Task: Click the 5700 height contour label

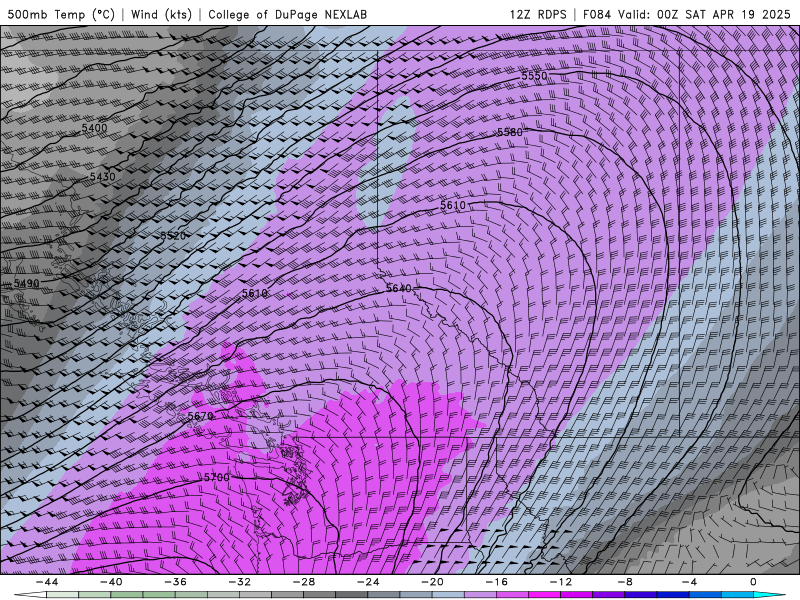Action: pos(216,478)
